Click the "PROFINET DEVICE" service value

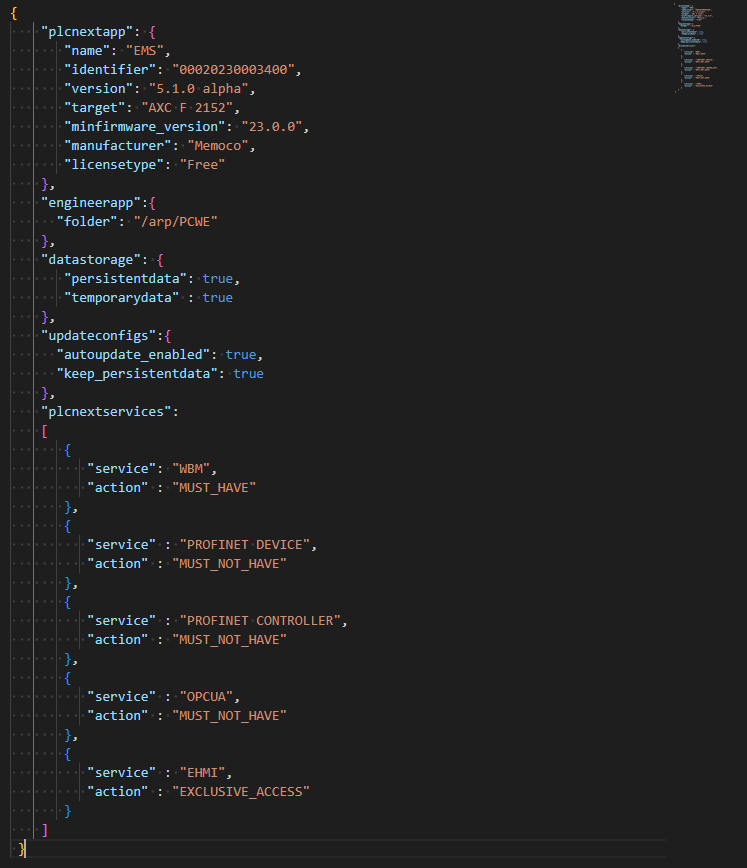247,544
